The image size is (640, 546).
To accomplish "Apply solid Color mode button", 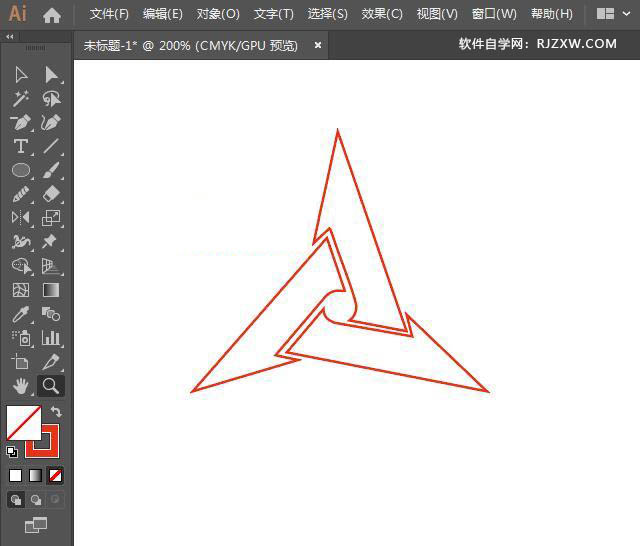I will pos(16,475).
